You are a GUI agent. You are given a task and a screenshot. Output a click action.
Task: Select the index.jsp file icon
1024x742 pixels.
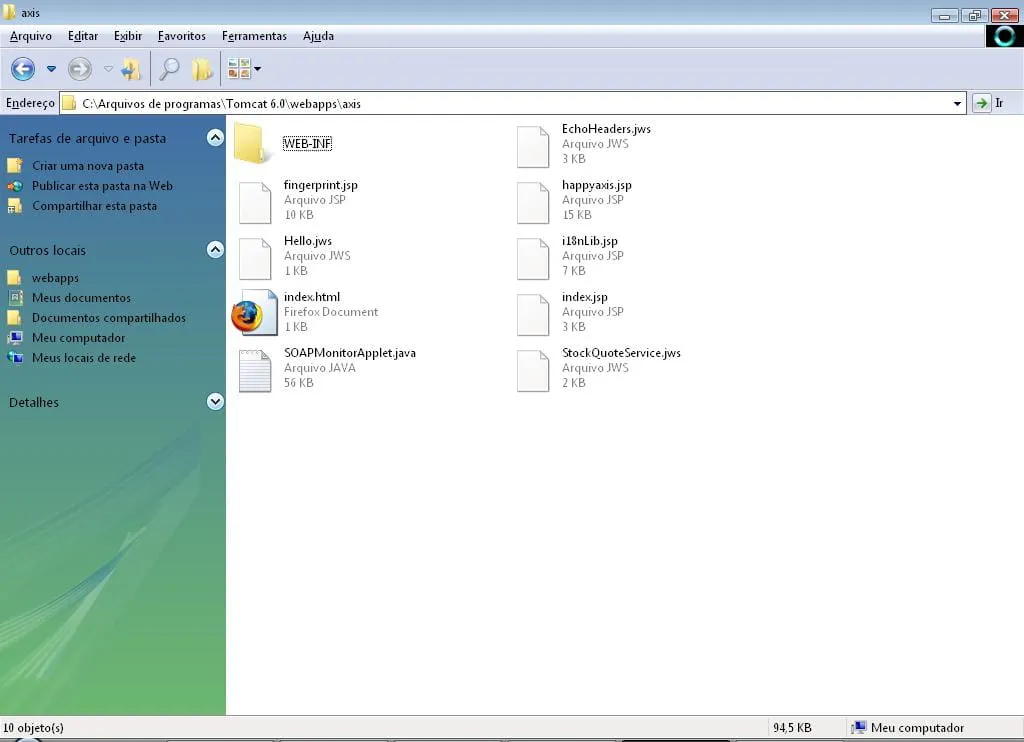[533, 314]
